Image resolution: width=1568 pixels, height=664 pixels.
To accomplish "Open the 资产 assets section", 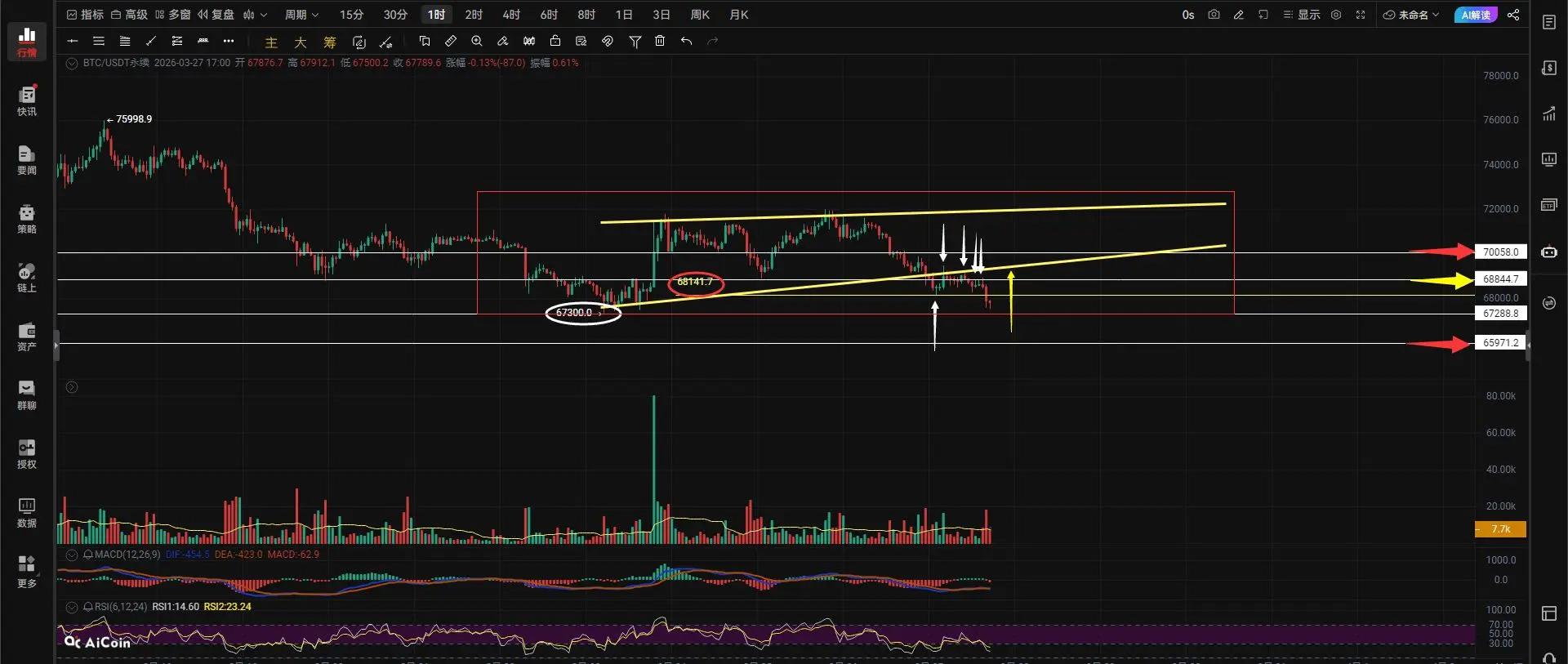I will (27, 336).
